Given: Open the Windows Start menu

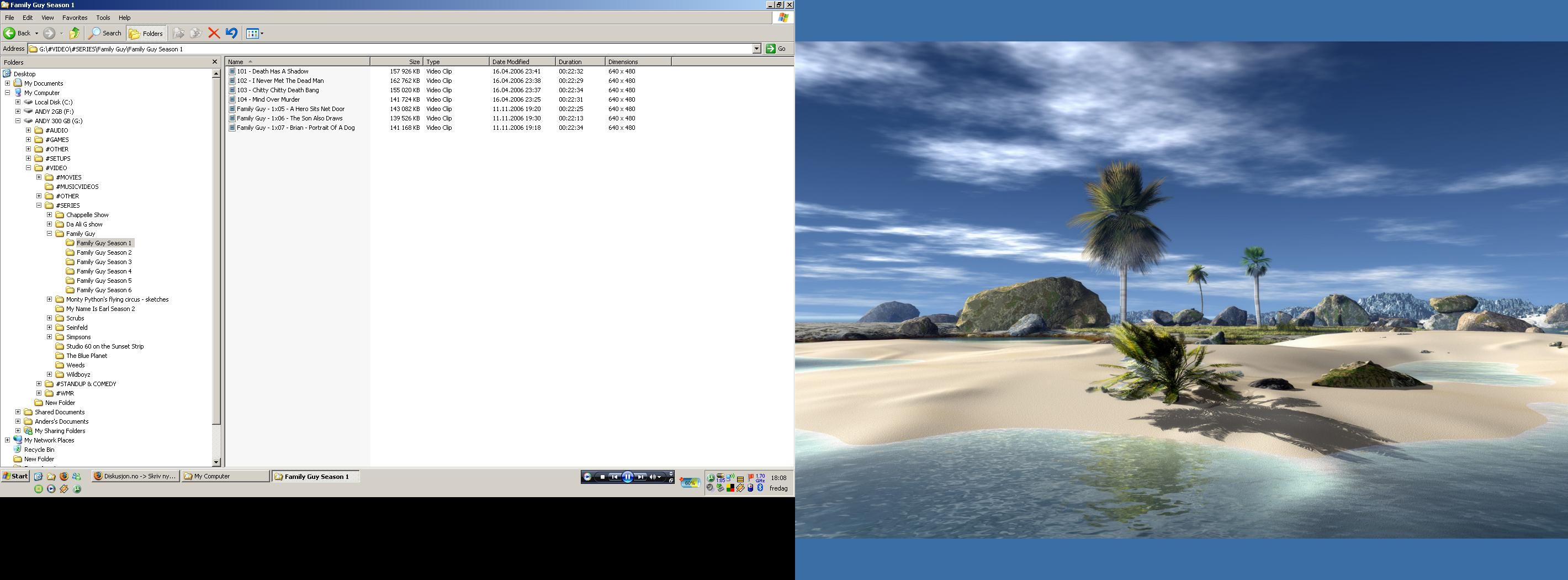Looking at the screenshot, I should [x=15, y=476].
